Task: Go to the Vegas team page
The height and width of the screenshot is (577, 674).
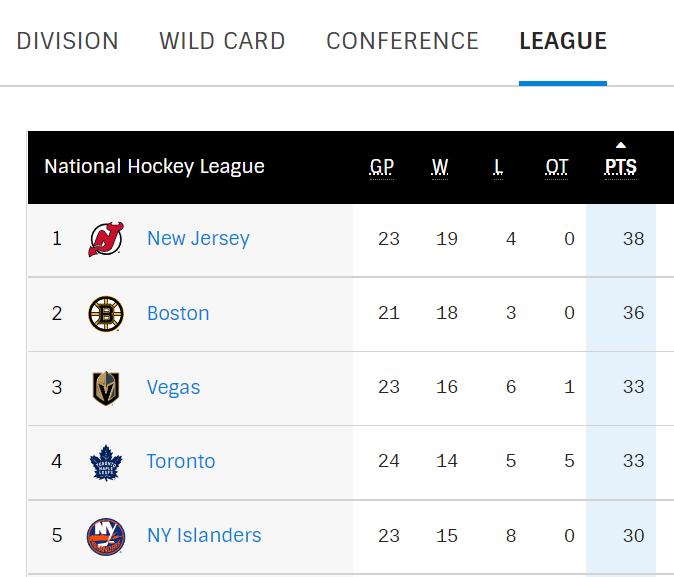Action: click(x=173, y=388)
